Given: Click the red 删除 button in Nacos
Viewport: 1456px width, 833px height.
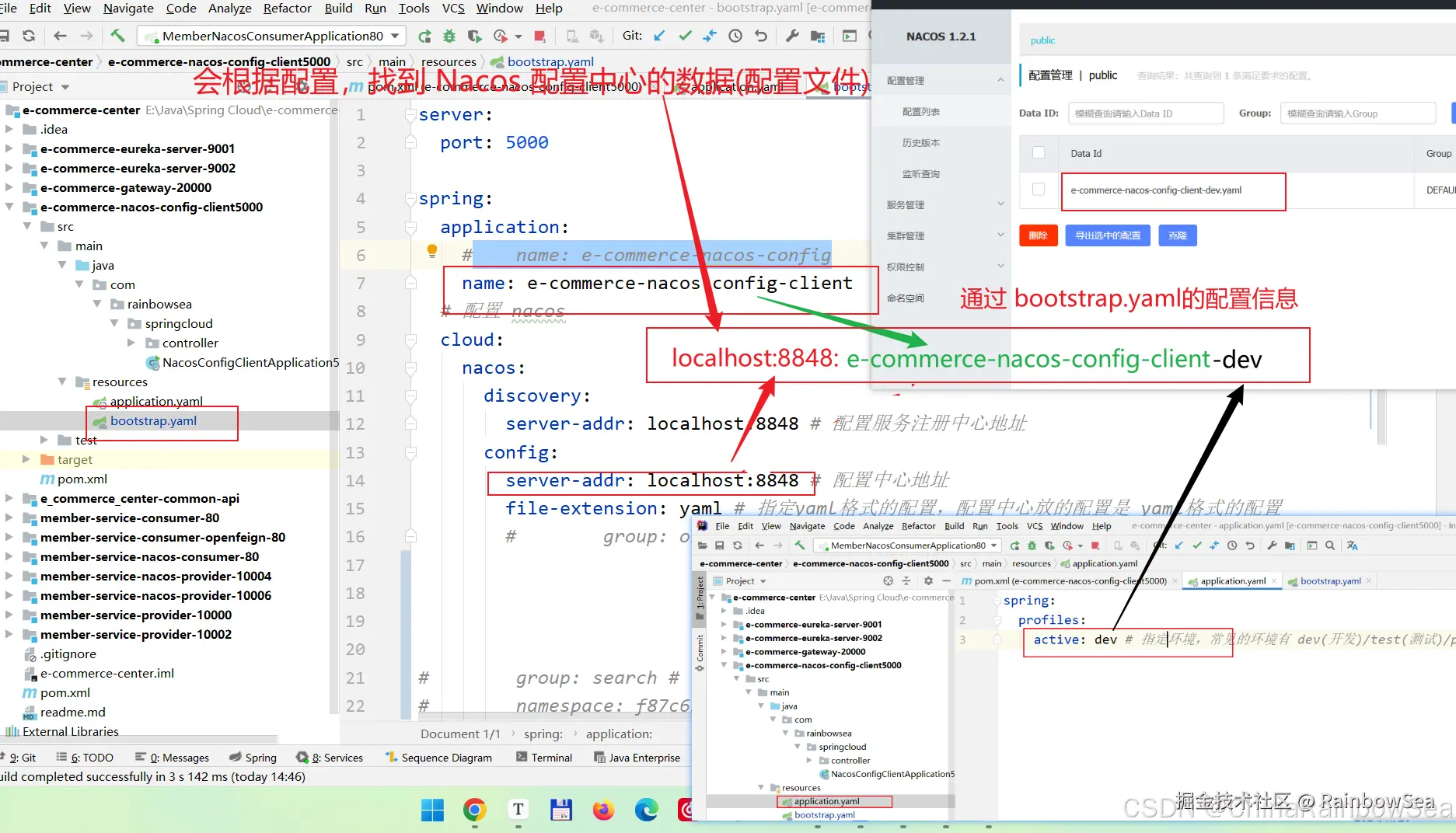Looking at the screenshot, I should tap(1038, 235).
